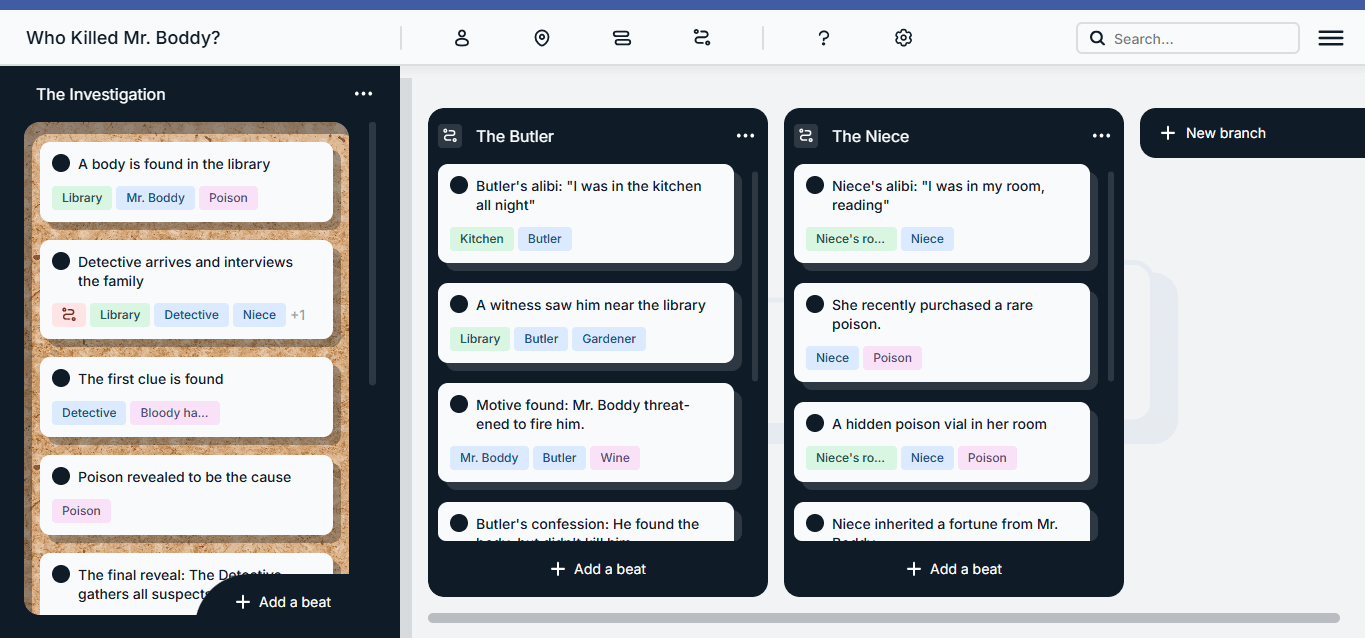Select the 'Poison revealed to be the cause' beat
This screenshot has height=638, width=1365.
click(184, 477)
